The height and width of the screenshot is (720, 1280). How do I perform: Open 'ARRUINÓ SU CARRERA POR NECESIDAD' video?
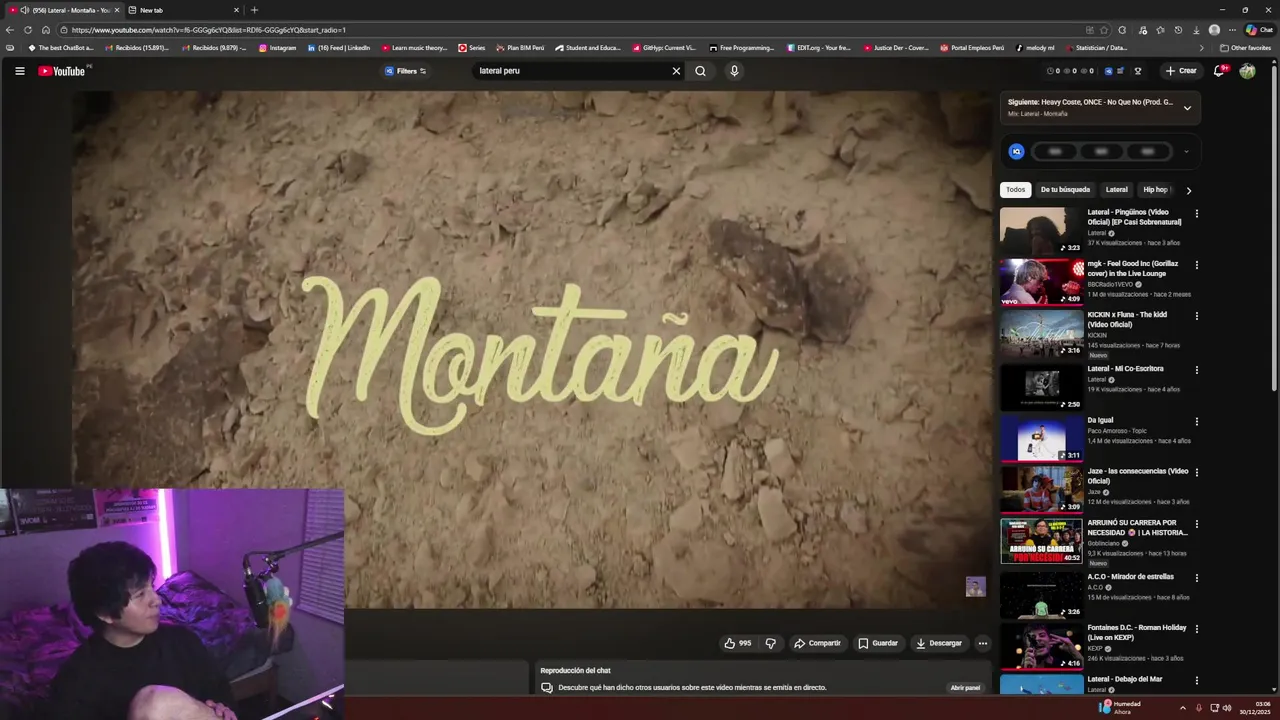click(1041, 541)
